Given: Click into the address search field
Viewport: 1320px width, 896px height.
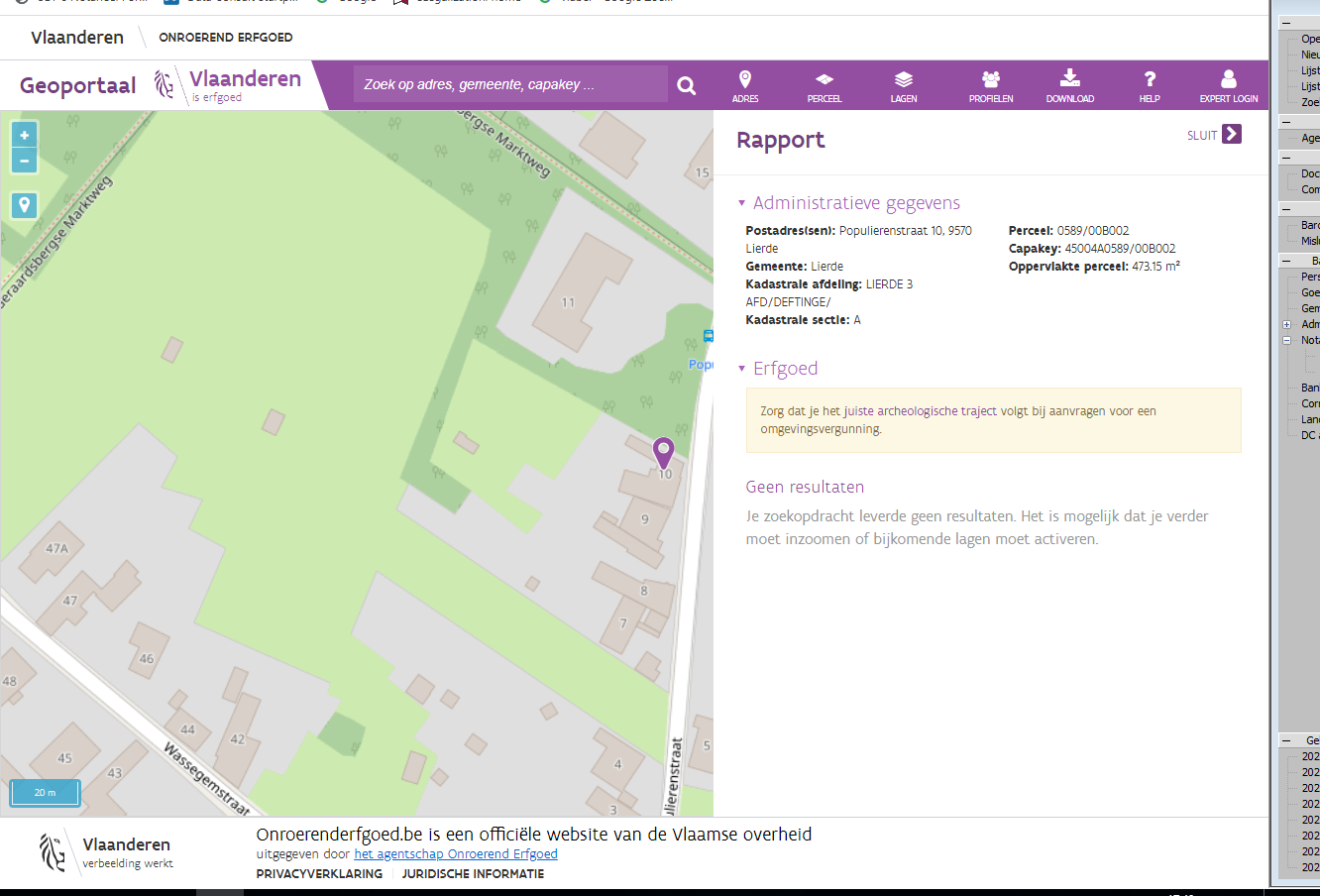Looking at the screenshot, I should 510,85.
